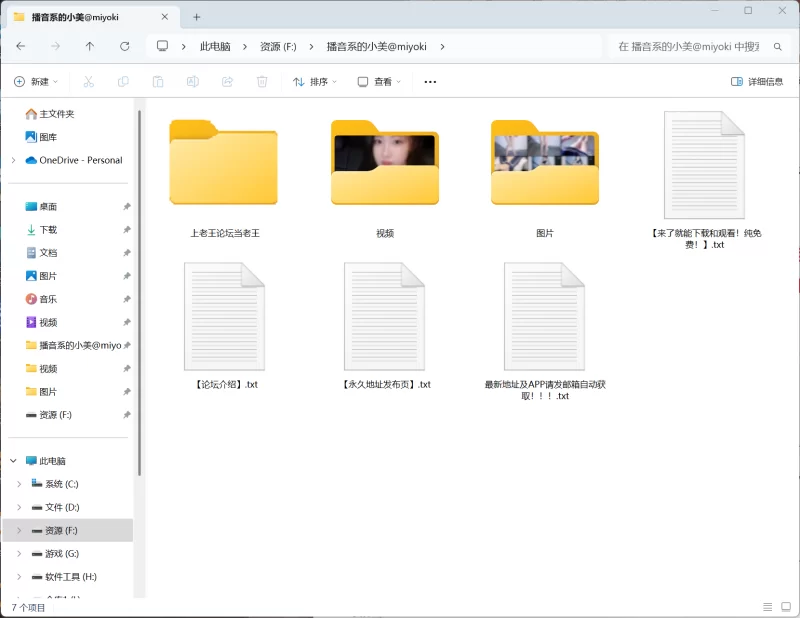The width and height of the screenshot is (800, 618).
Task: Expand chevron after 此电脑 in address bar
Action: tap(245, 47)
